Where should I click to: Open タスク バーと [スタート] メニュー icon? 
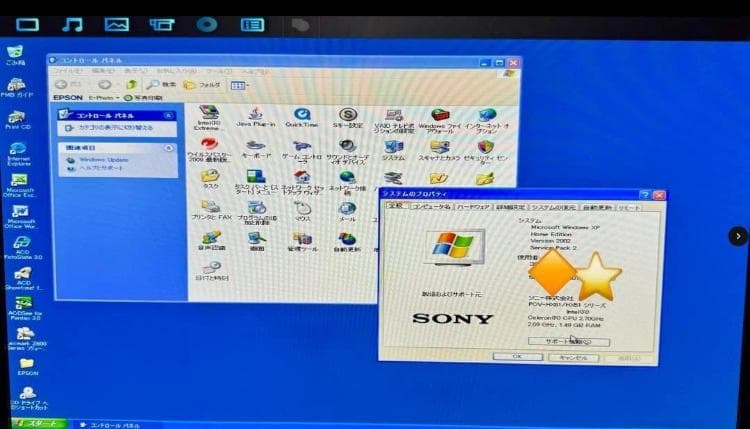click(256, 182)
